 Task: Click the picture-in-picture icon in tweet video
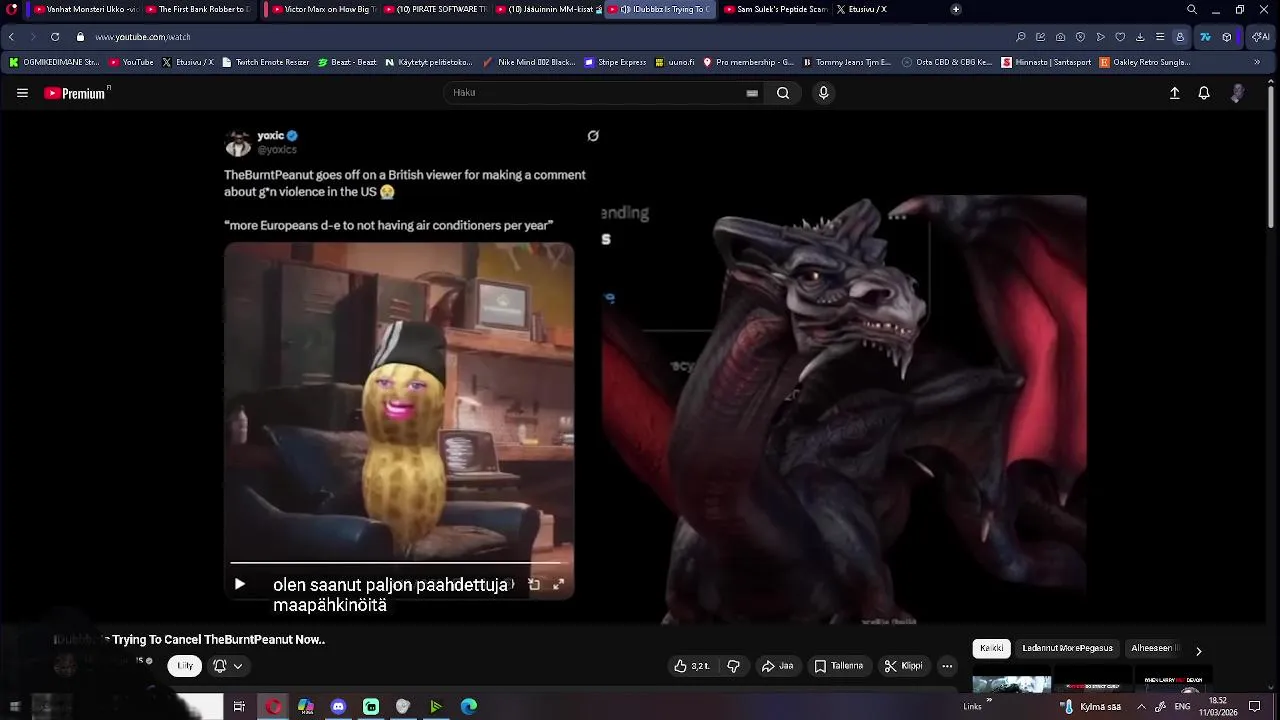[x=534, y=584]
